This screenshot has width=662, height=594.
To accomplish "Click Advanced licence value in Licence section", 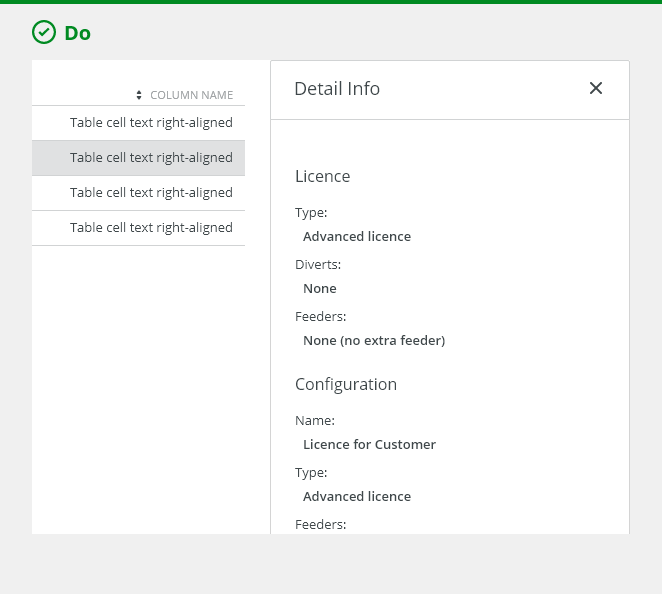I will tap(357, 236).
